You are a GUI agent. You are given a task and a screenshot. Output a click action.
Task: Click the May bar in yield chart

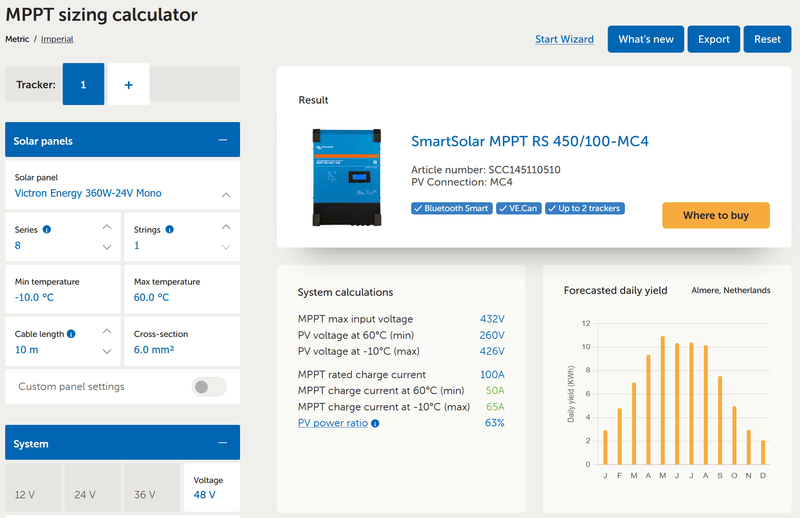(663, 400)
